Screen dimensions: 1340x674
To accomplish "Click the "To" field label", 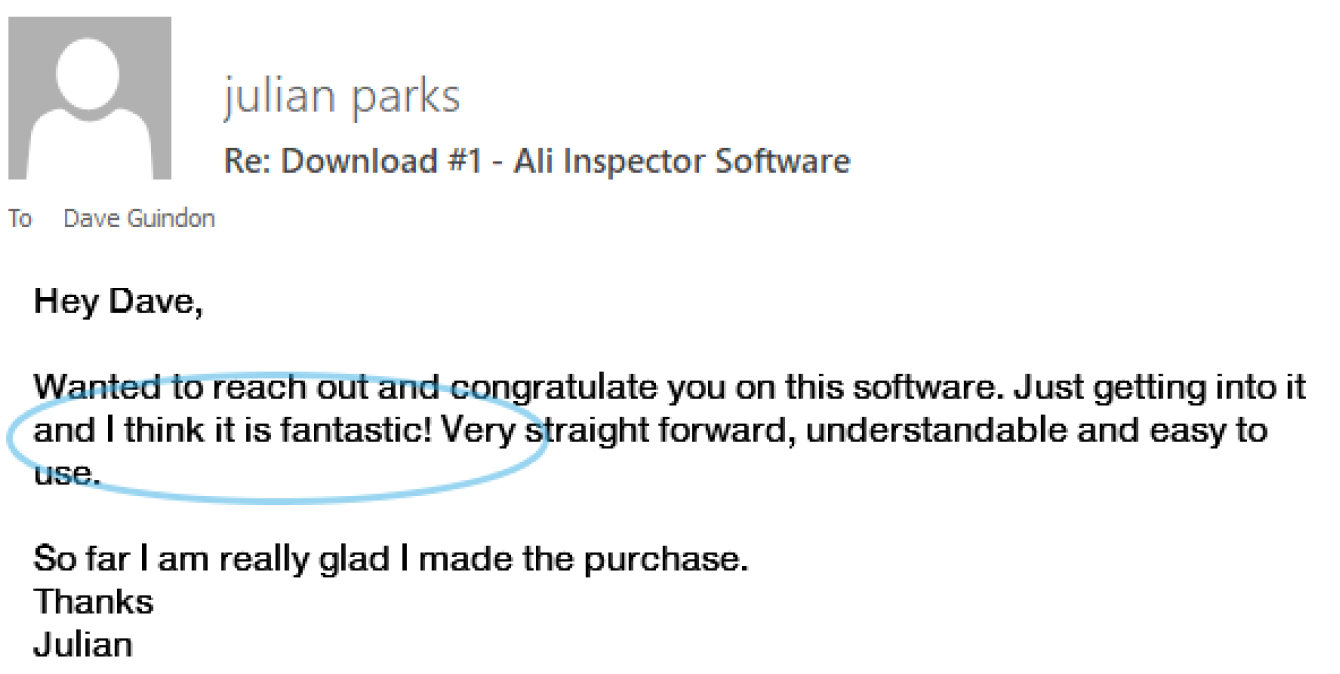I will point(20,219).
